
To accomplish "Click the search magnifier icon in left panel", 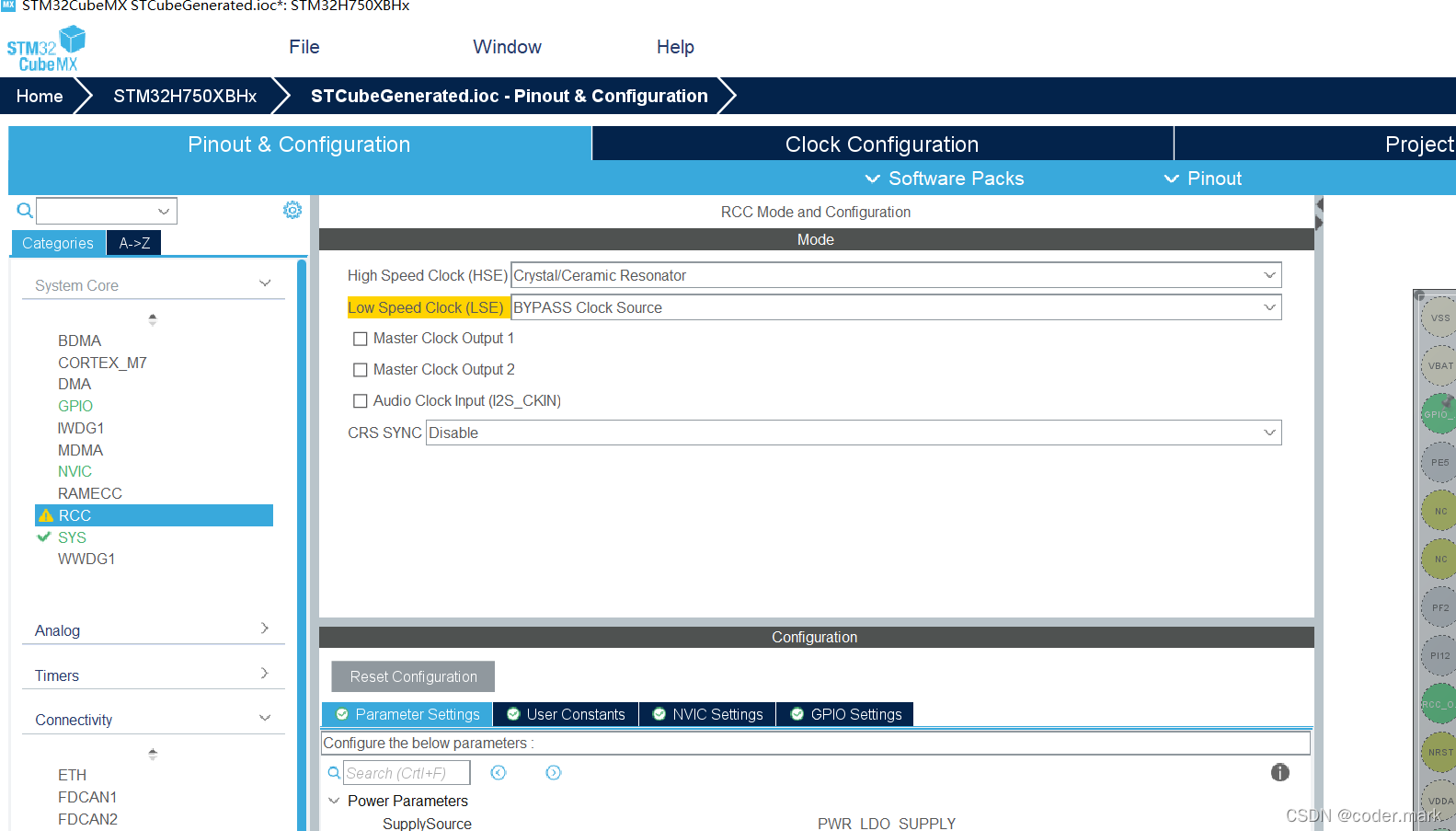I will coord(25,211).
